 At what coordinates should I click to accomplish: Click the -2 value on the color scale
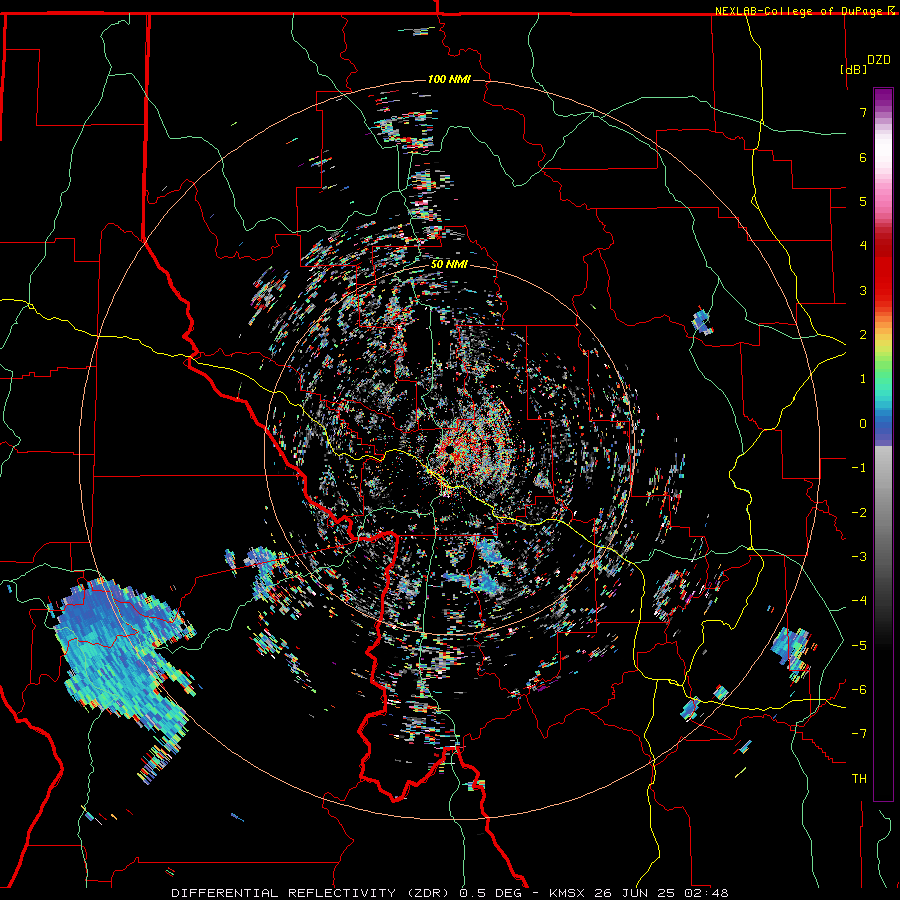click(x=859, y=513)
